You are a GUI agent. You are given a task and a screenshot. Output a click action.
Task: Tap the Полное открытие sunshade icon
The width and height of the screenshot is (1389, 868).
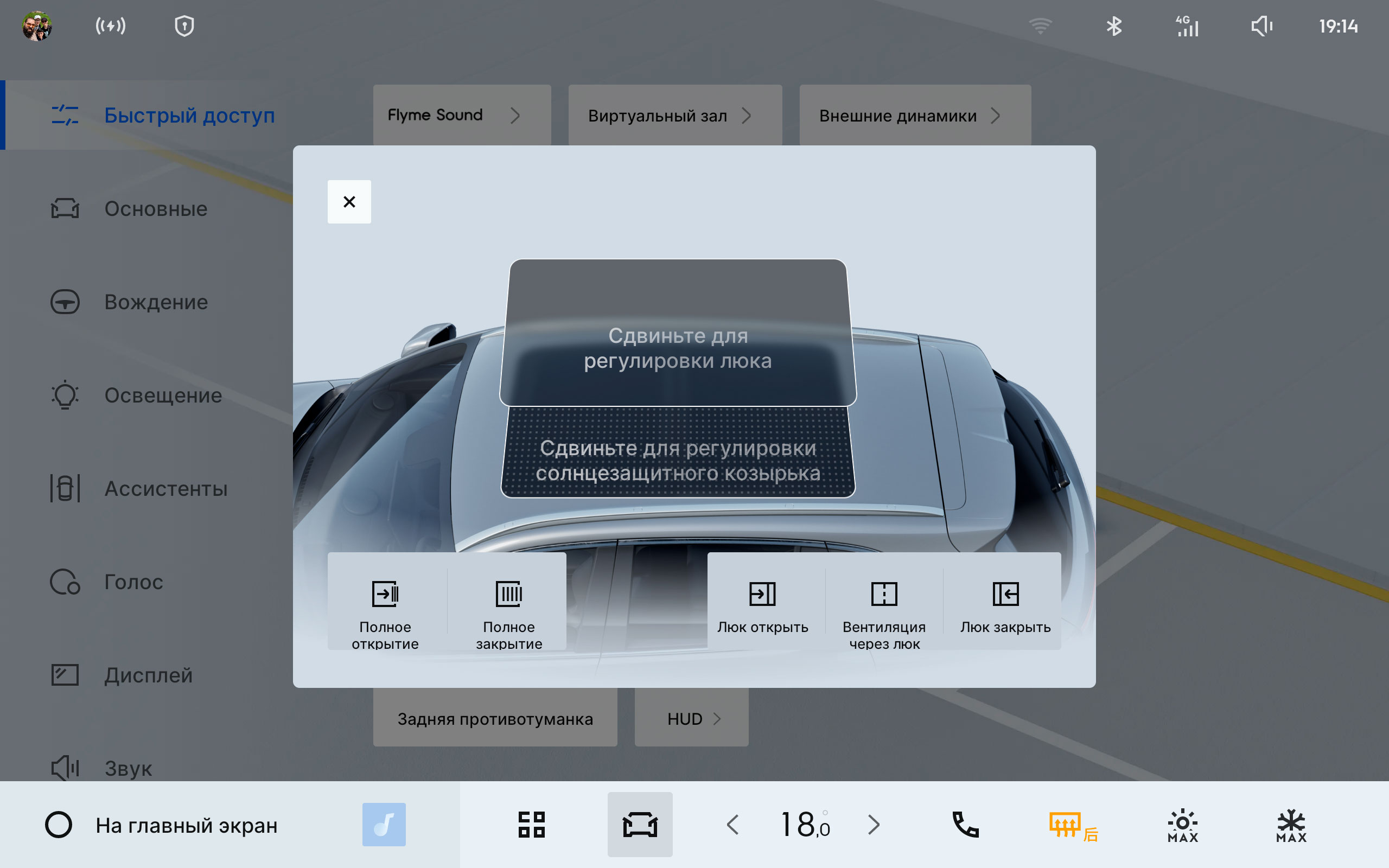385,594
